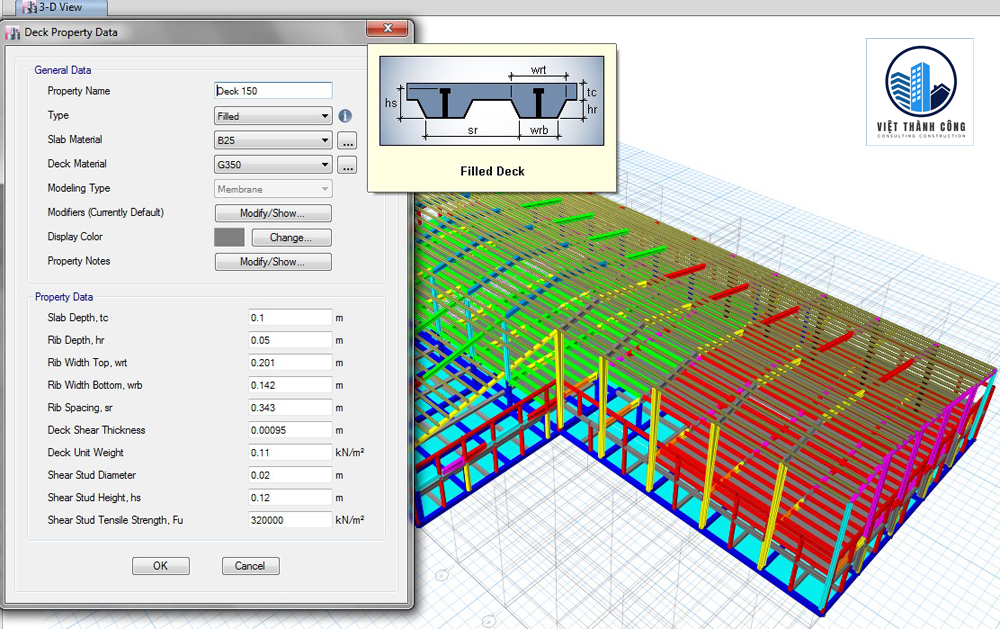
Task: Click the info icon beside Type
Action: 345,116
